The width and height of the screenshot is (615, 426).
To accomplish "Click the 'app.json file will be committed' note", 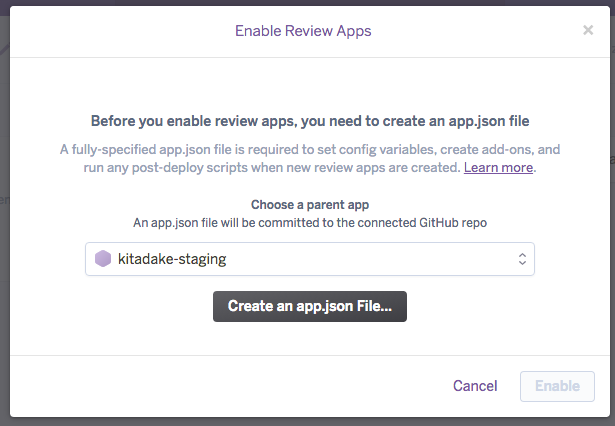I will coord(310,223).
